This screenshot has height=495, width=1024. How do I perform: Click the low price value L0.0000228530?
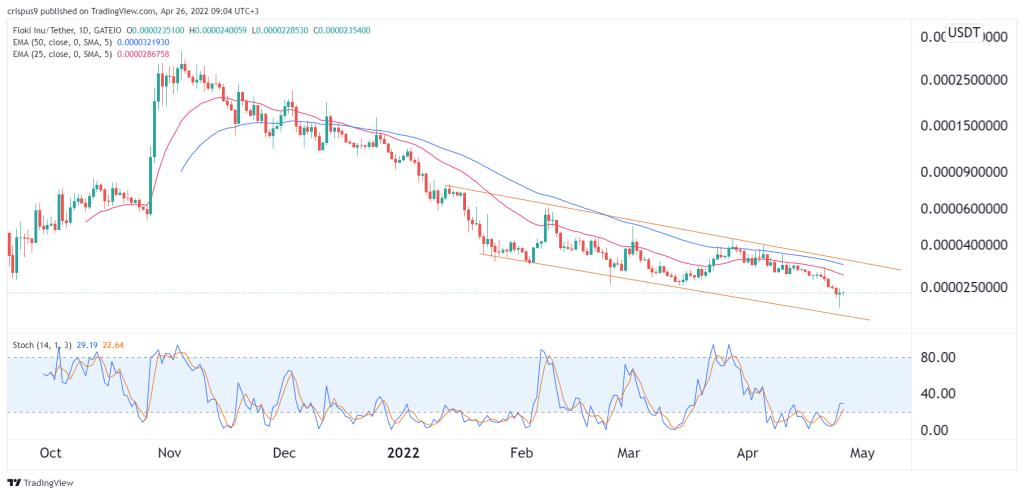[281, 29]
